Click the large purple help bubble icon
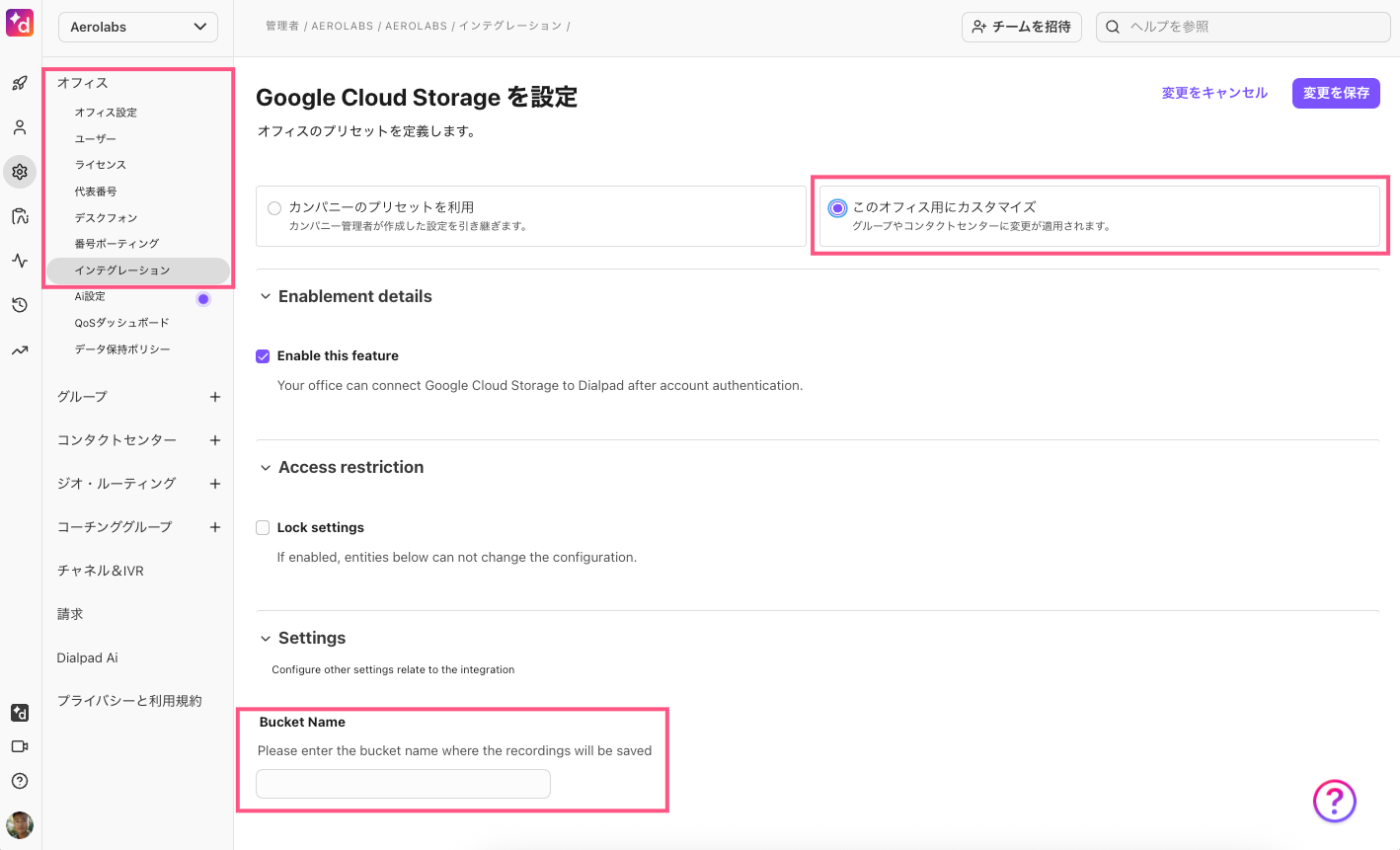 pos(1335,801)
